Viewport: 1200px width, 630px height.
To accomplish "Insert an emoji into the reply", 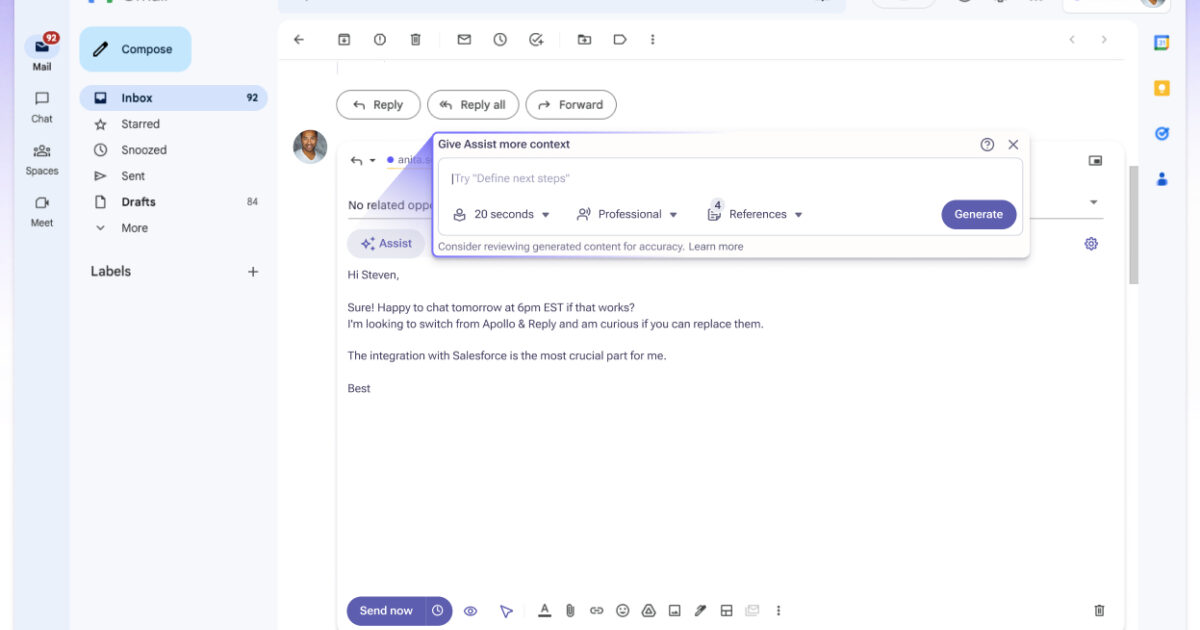I will tap(623, 610).
